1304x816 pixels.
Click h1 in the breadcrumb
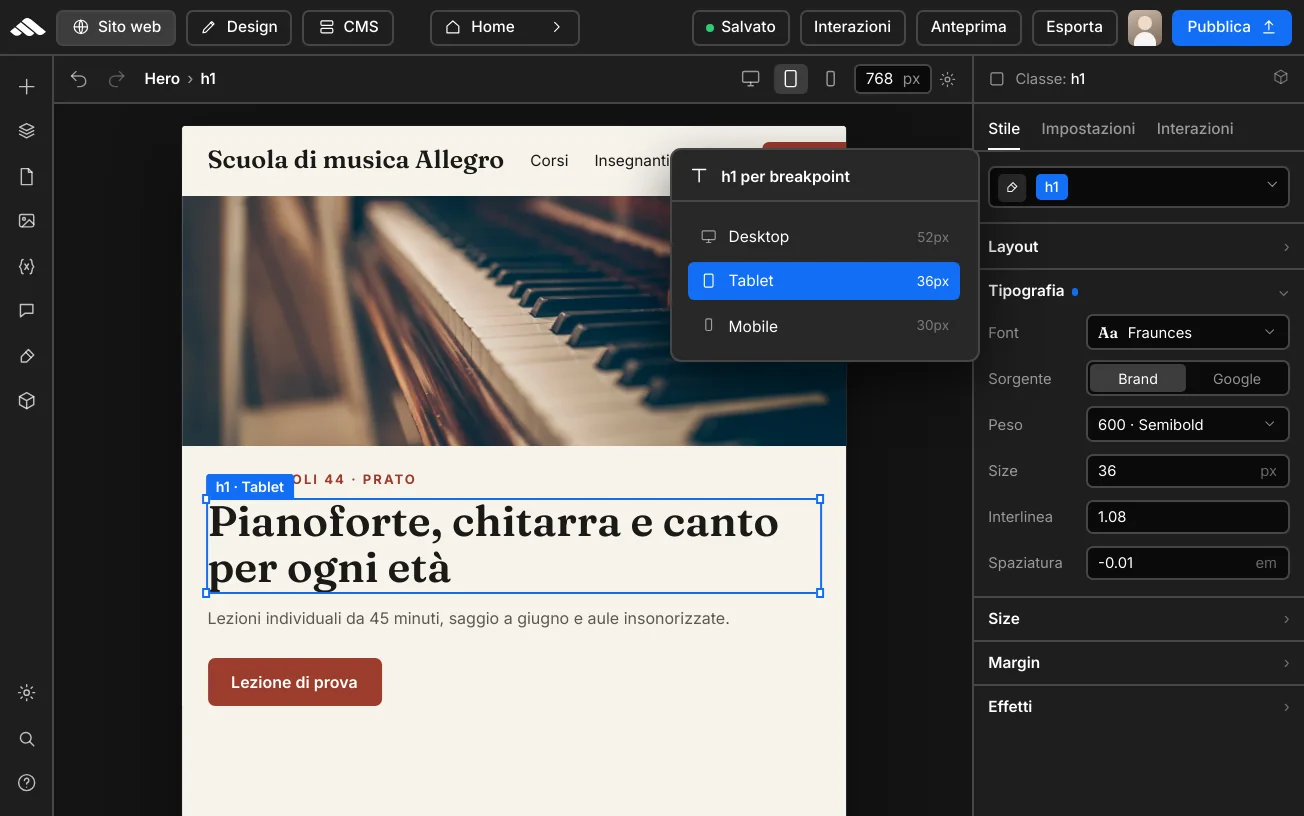click(x=208, y=79)
